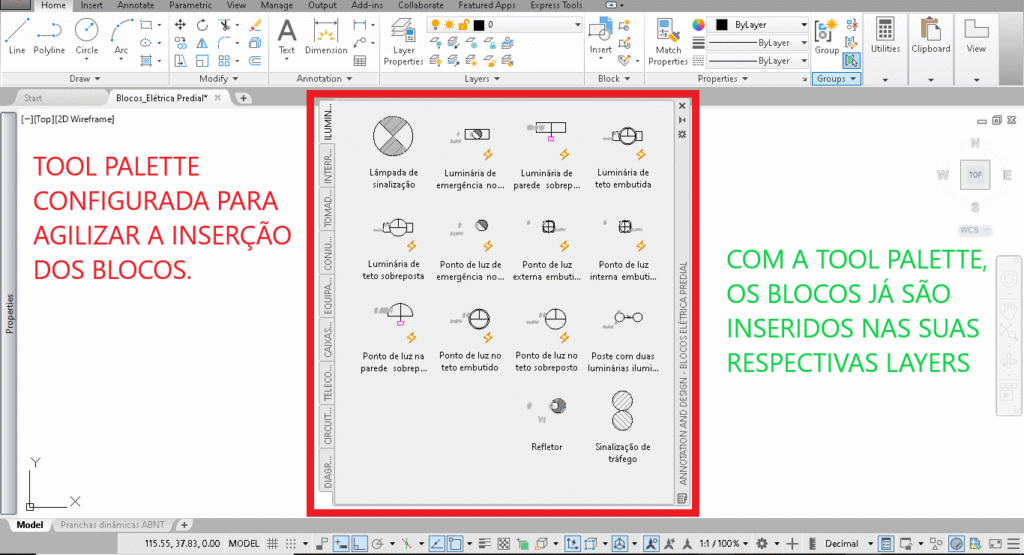Screen dimensions: 1024x555
Task: Select the Arc tool
Action: (121, 39)
